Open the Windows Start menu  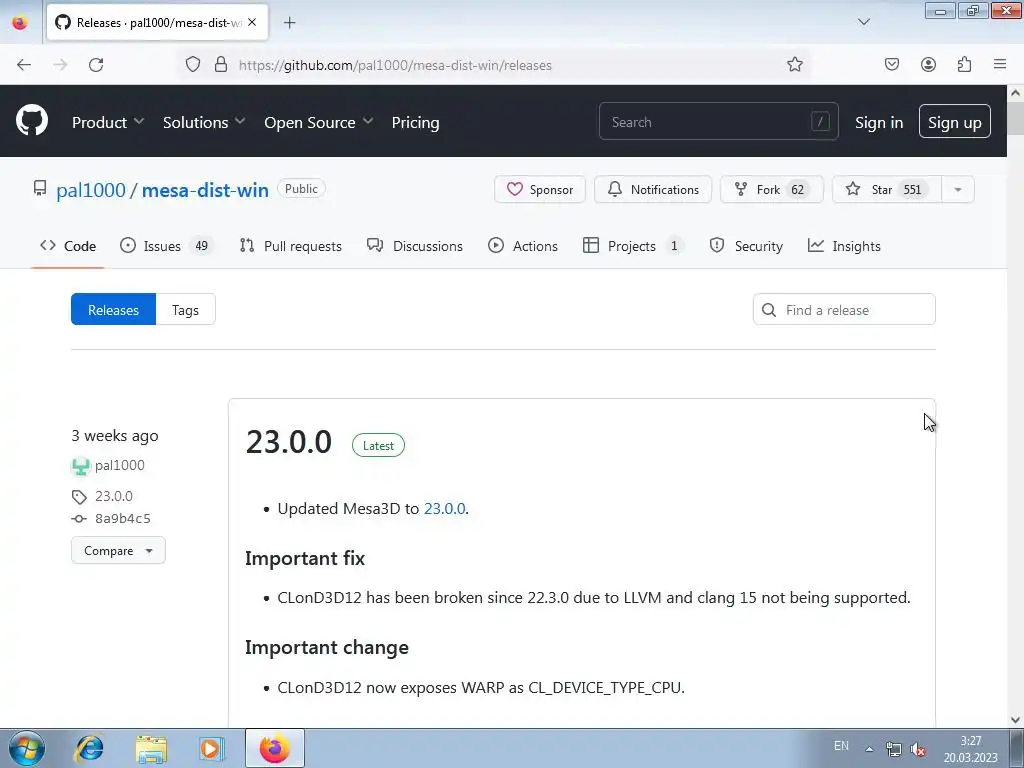[x=27, y=748]
